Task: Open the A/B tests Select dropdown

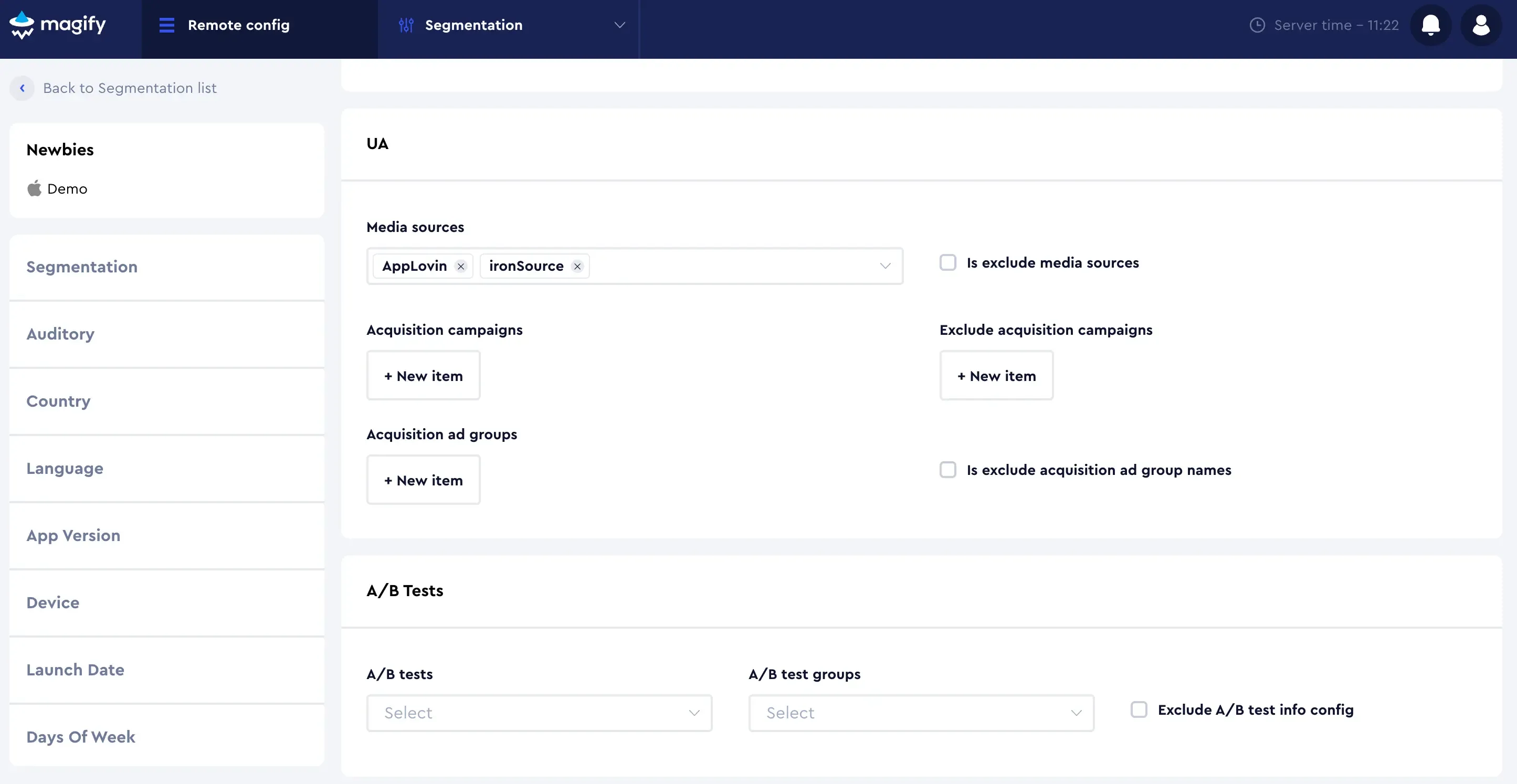Action: coord(539,713)
